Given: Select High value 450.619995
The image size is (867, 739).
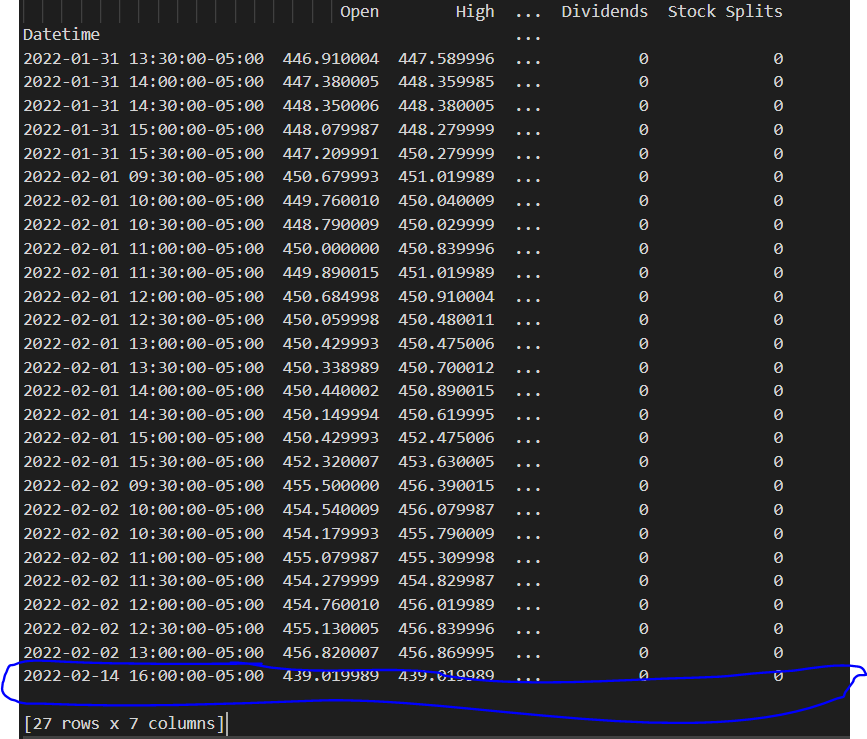Looking at the screenshot, I should pyautogui.click(x=446, y=415).
